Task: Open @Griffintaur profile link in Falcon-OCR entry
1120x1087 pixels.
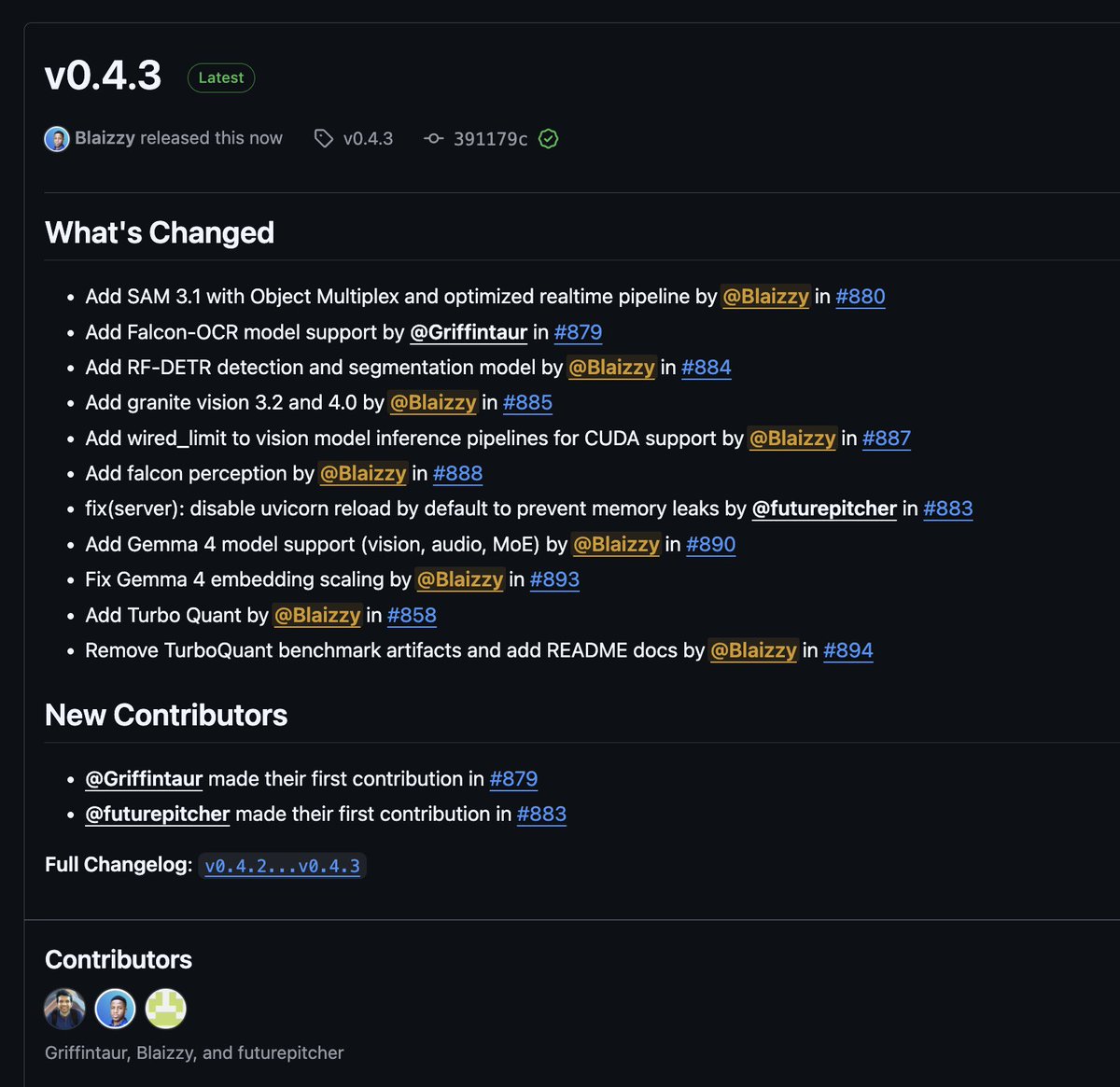Action: [469, 331]
